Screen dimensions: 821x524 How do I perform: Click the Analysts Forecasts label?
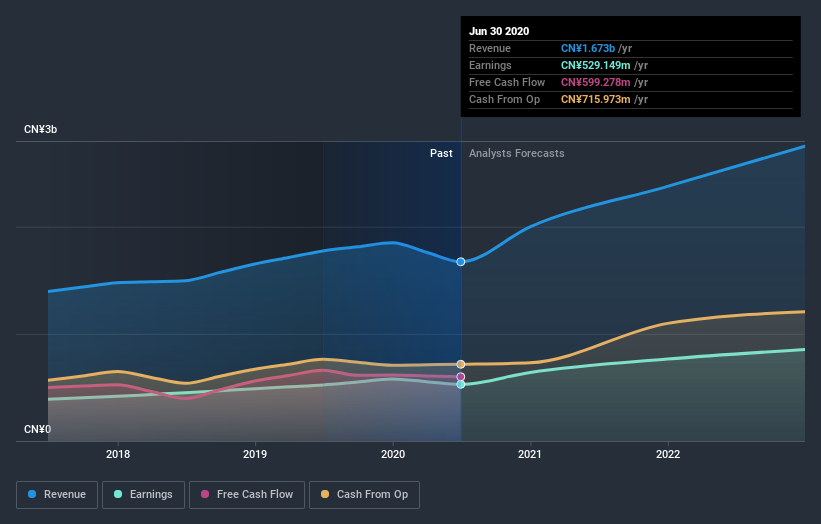click(516, 153)
